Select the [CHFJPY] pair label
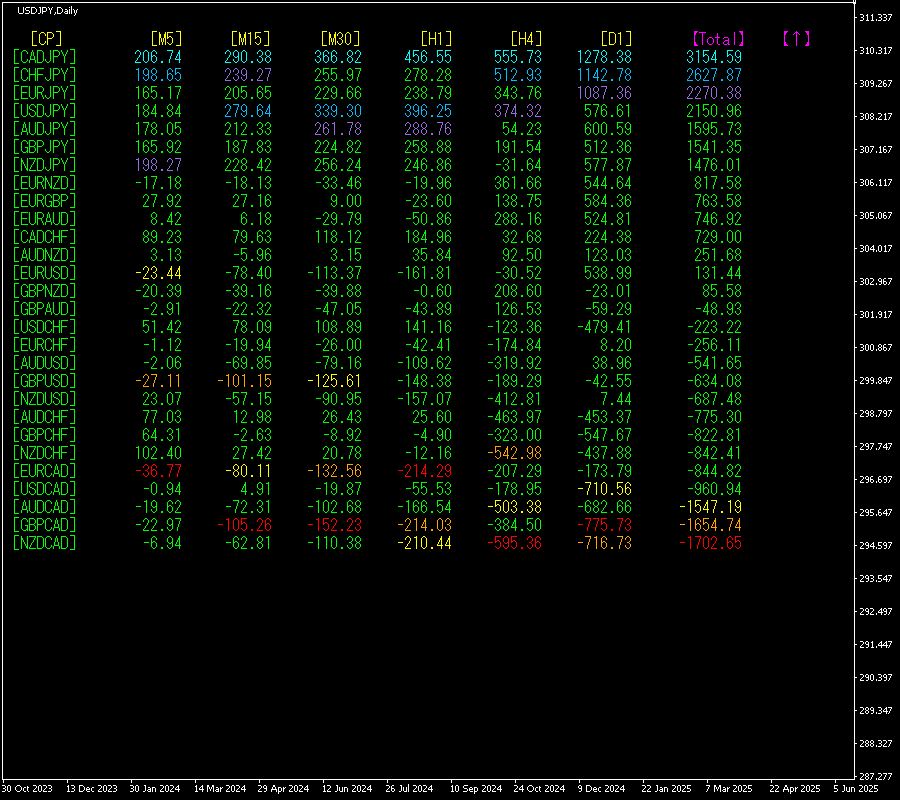The height and width of the screenshot is (800, 900). tap(44, 75)
